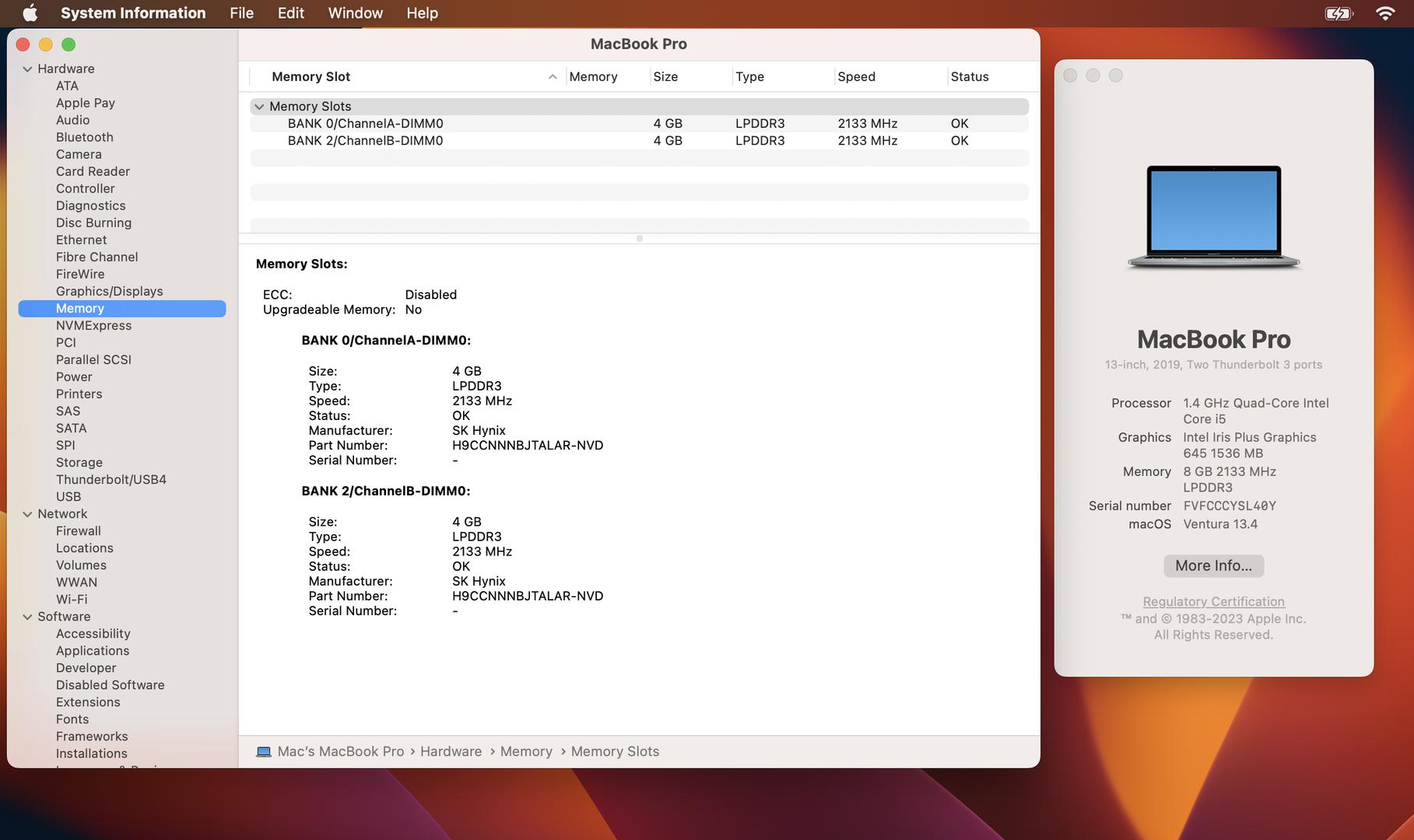1414x840 pixels.
Task: Select NVMExpress in the sidebar
Action: point(93,325)
